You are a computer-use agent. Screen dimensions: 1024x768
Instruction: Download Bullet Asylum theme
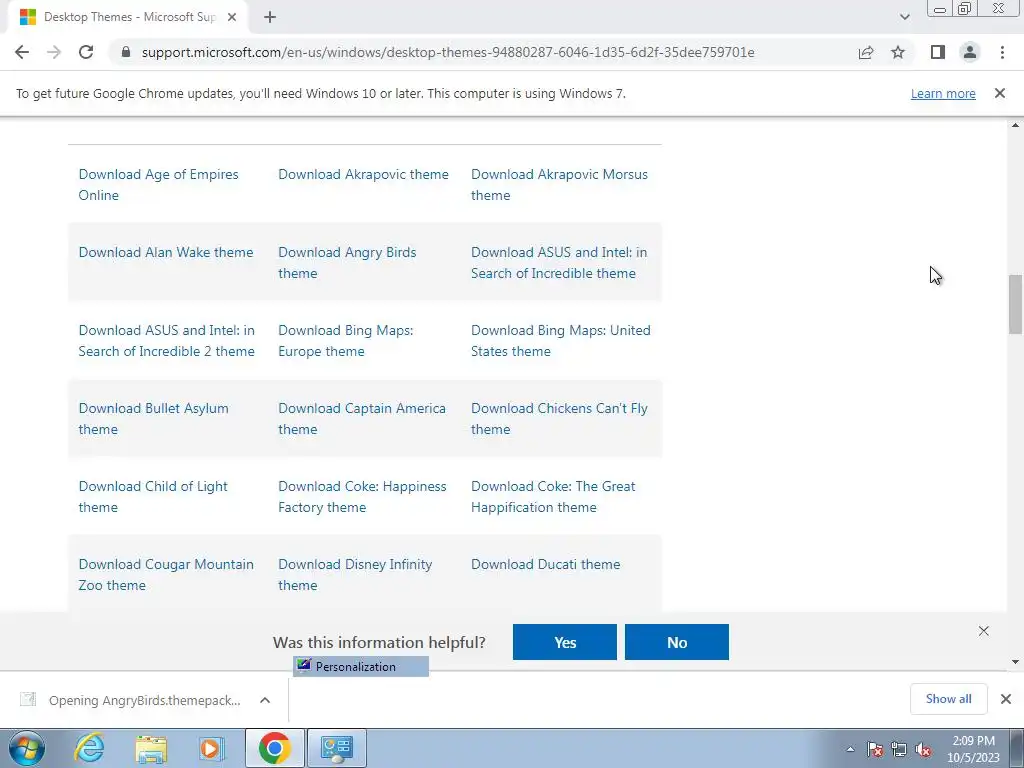click(x=153, y=419)
